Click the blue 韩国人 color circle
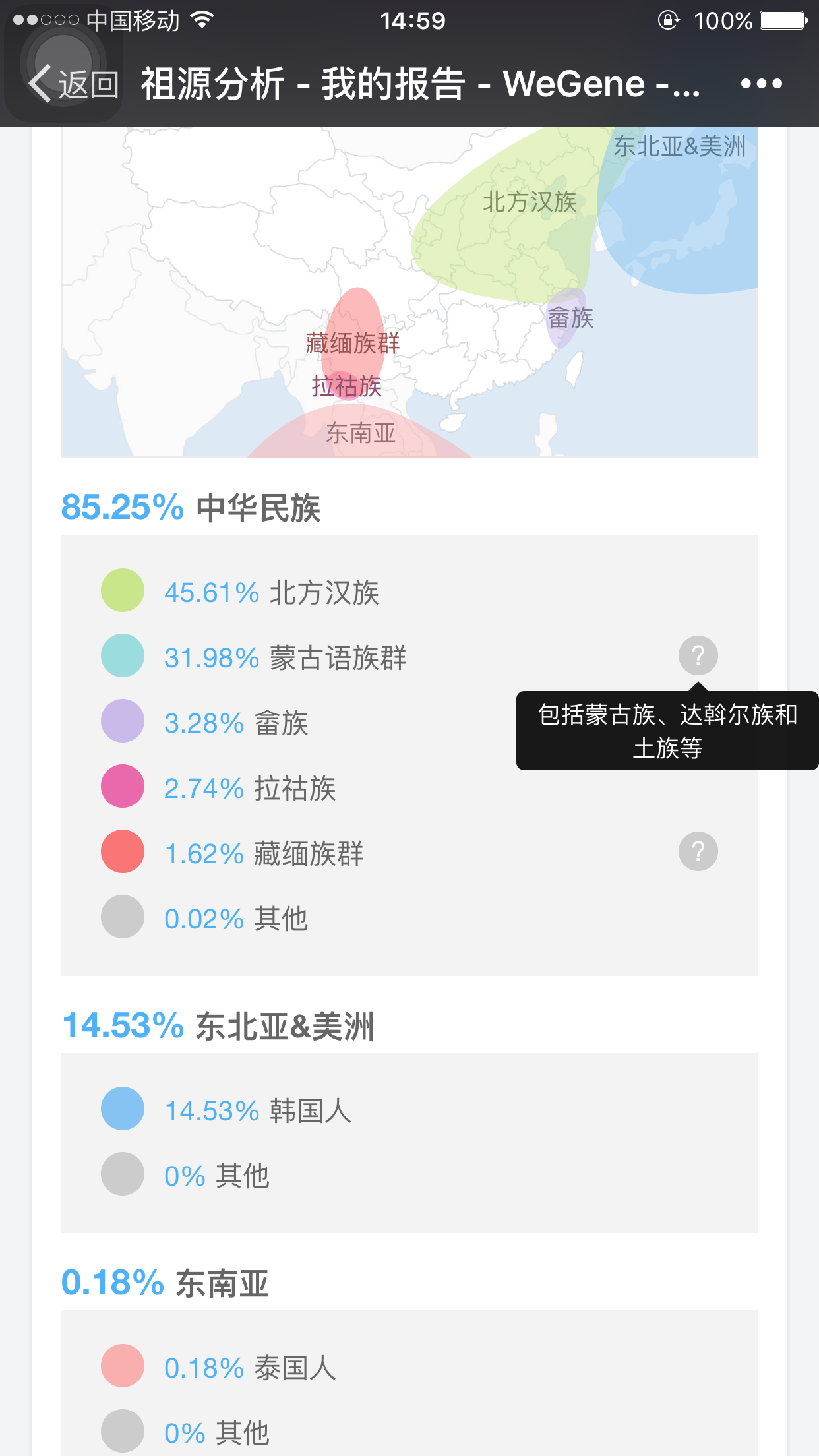Image resolution: width=819 pixels, height=1456 pixels. click(123, 1108)
